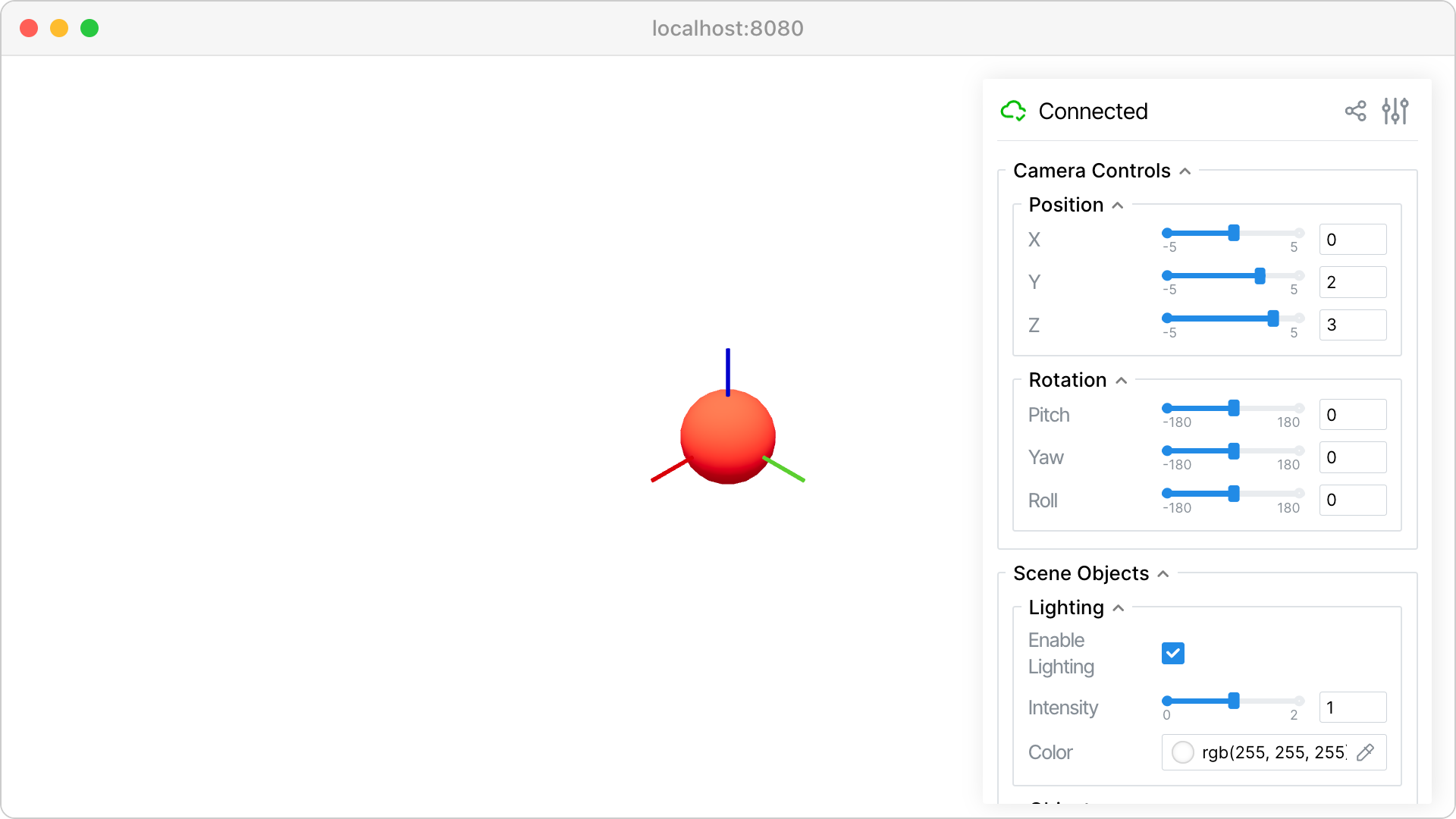
Task: Click the Position X slider handle
Action: 1234,233
